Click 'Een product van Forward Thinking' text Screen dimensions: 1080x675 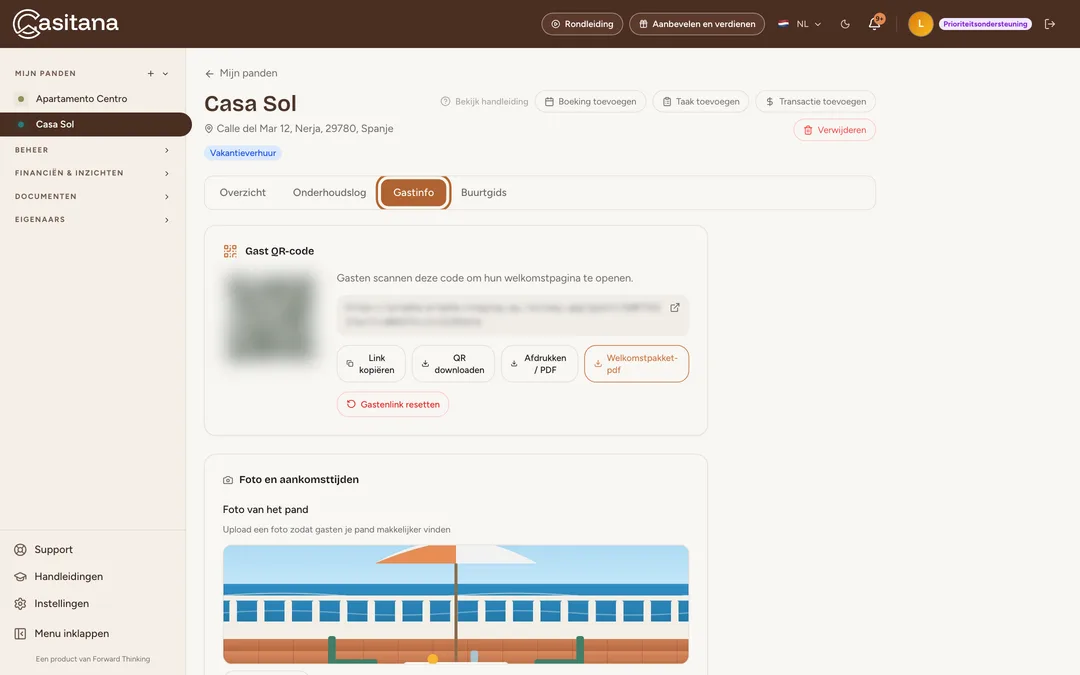[x=92, y=659]
